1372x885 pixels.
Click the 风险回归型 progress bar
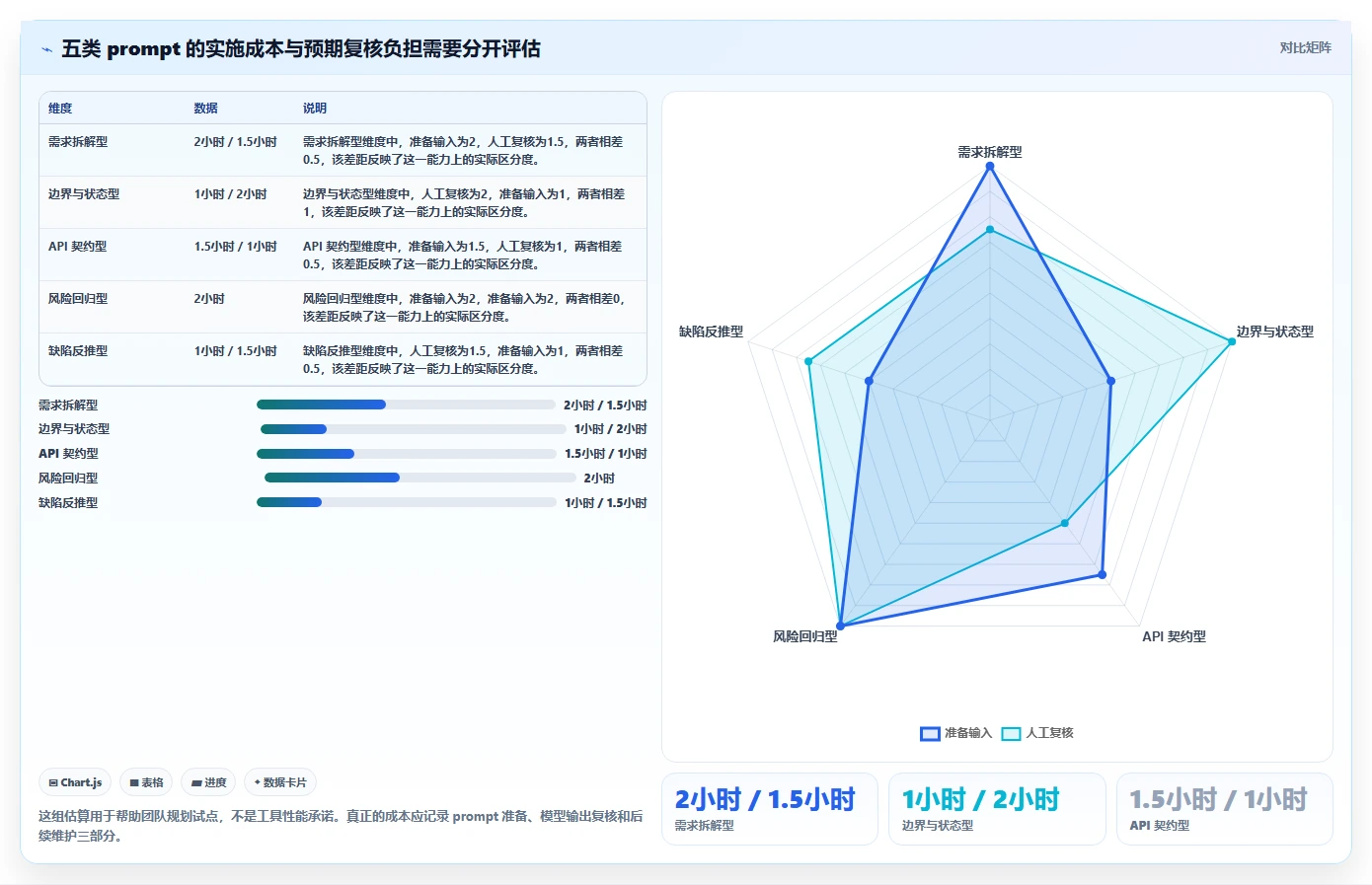tap(420, 478)
